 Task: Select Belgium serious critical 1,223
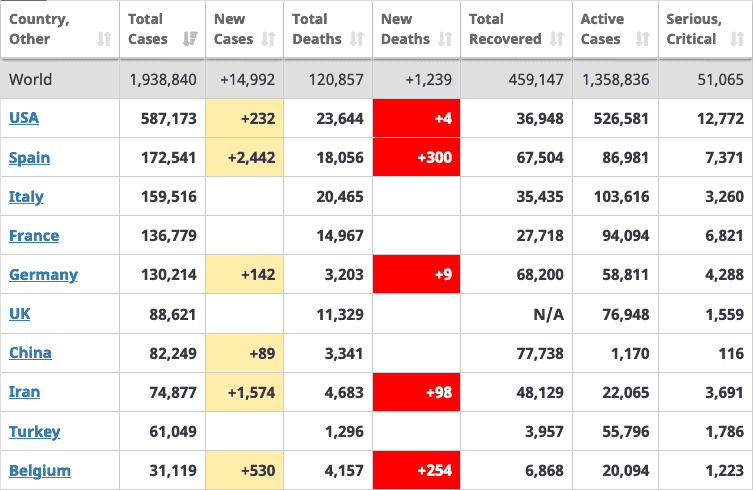coord(724,471)
